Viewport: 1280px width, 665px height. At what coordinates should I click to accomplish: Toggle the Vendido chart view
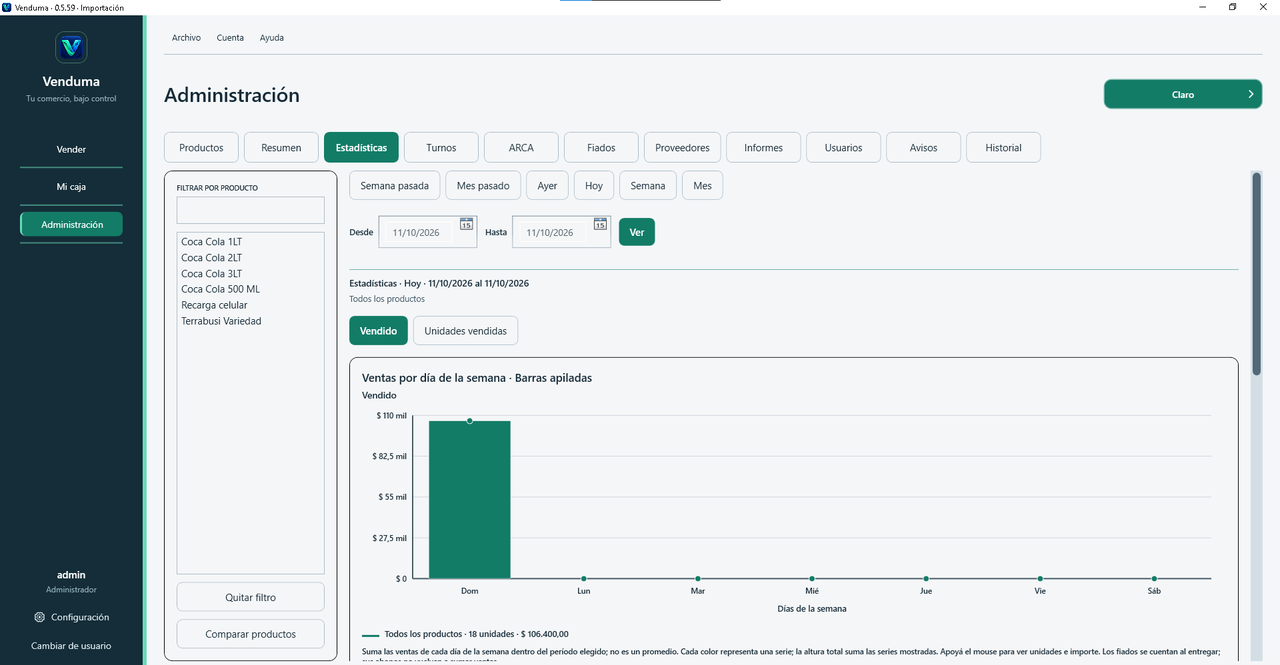point(378,331)
